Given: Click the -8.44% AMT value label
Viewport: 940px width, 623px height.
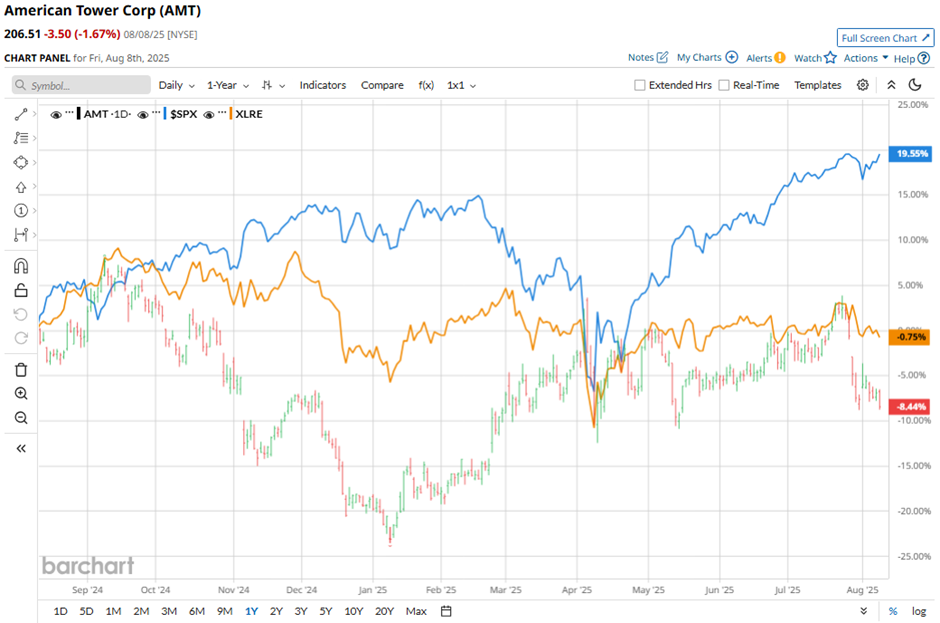Looking at the screenshot, I should pyautogui.click(x=909, y=407).
